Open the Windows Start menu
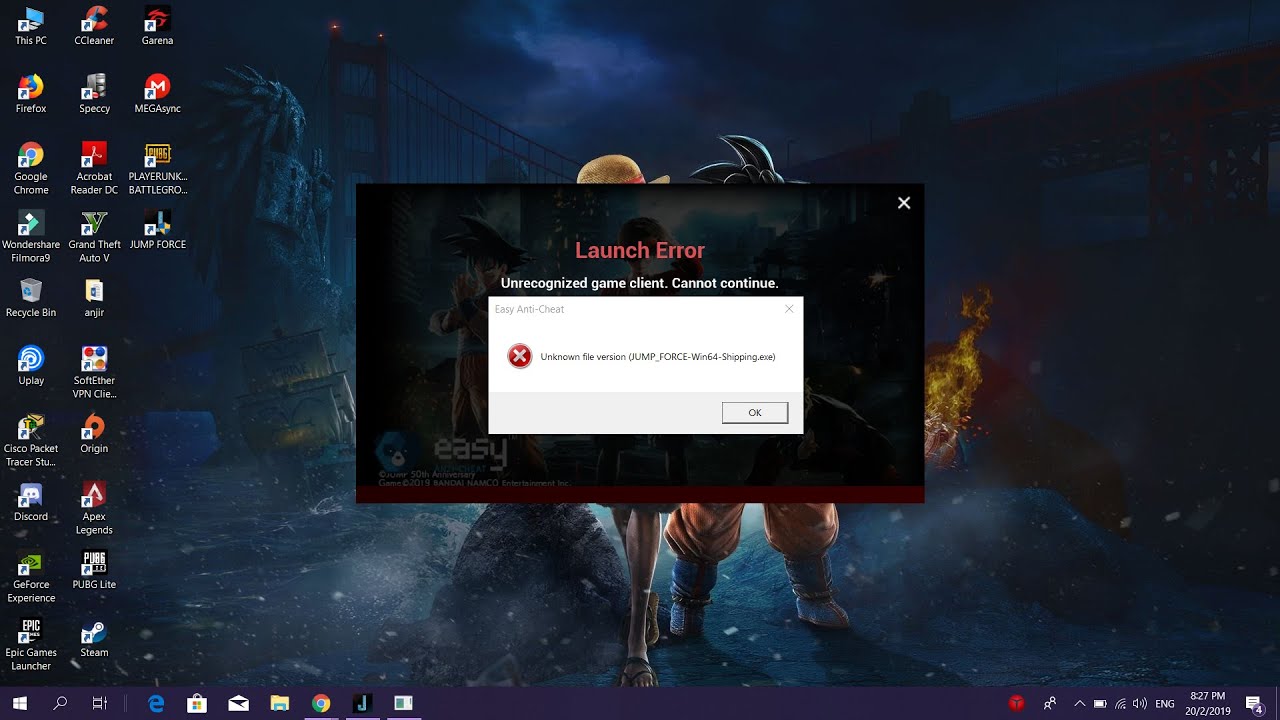The width and height of the screenshot is (1280, 720). tap(20, 703)
